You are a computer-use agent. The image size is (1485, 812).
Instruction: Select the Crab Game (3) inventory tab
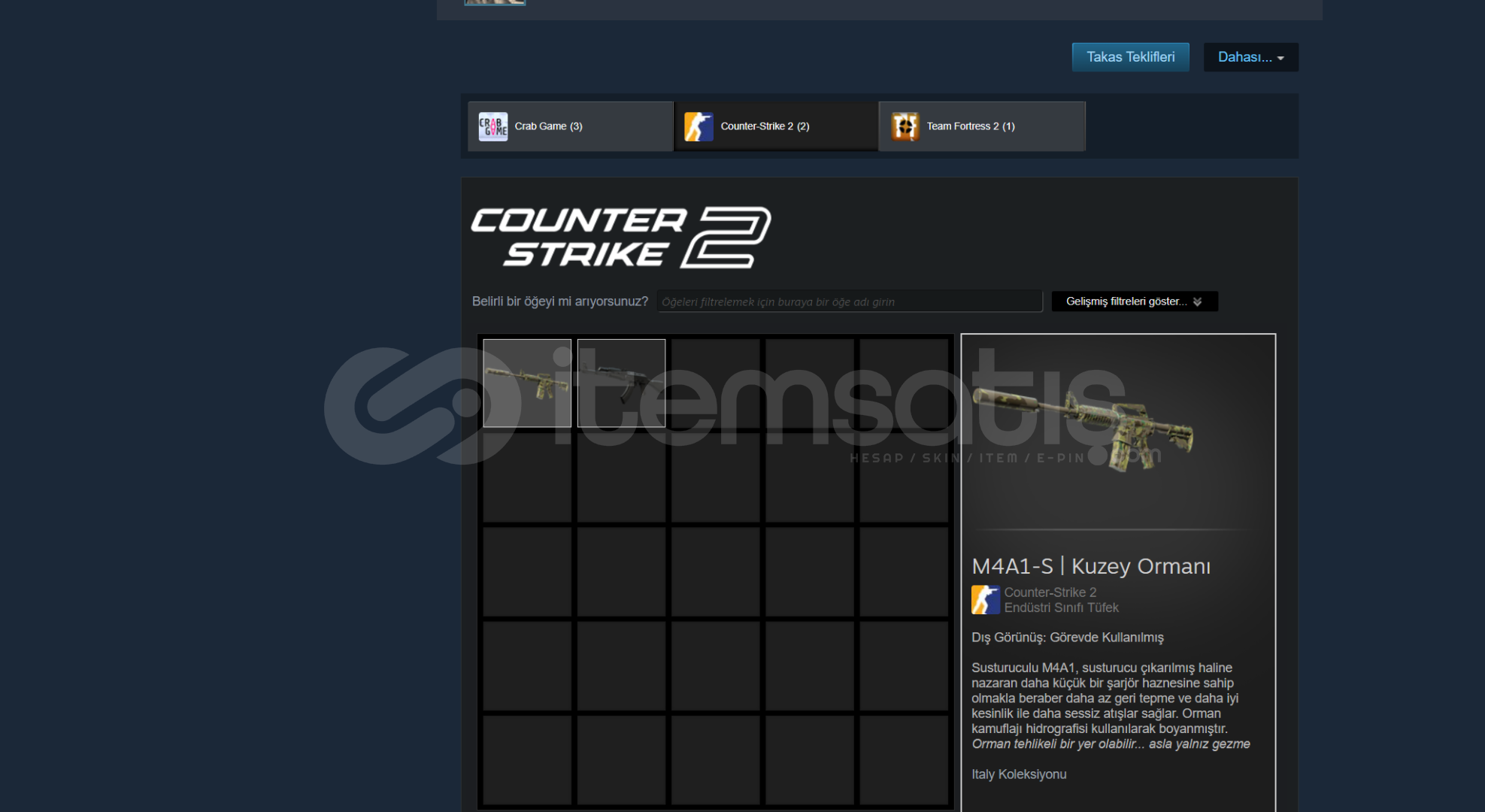[x=570, y=126]
